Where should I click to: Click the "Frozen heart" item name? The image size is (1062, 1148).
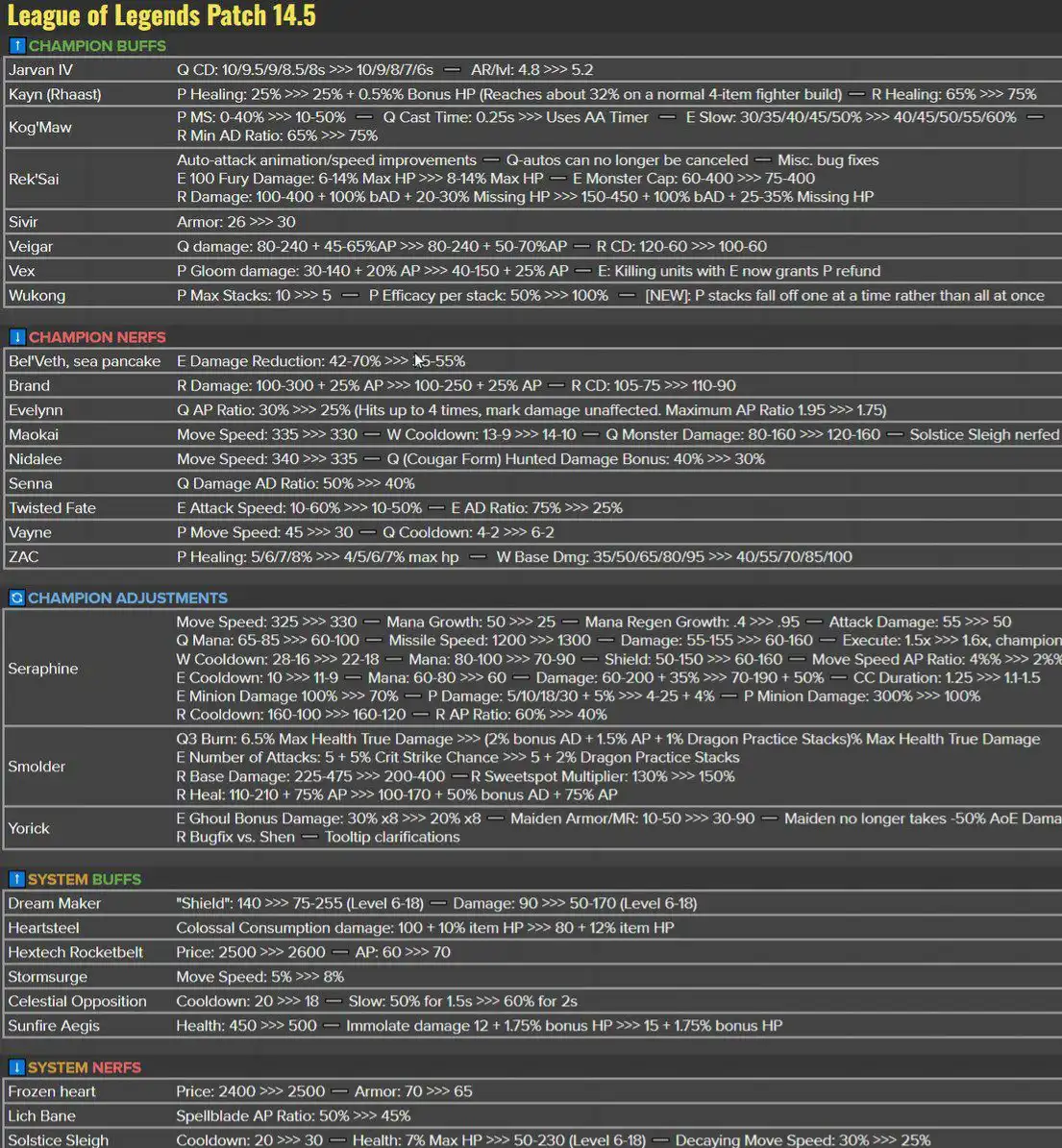[51, 1091]
